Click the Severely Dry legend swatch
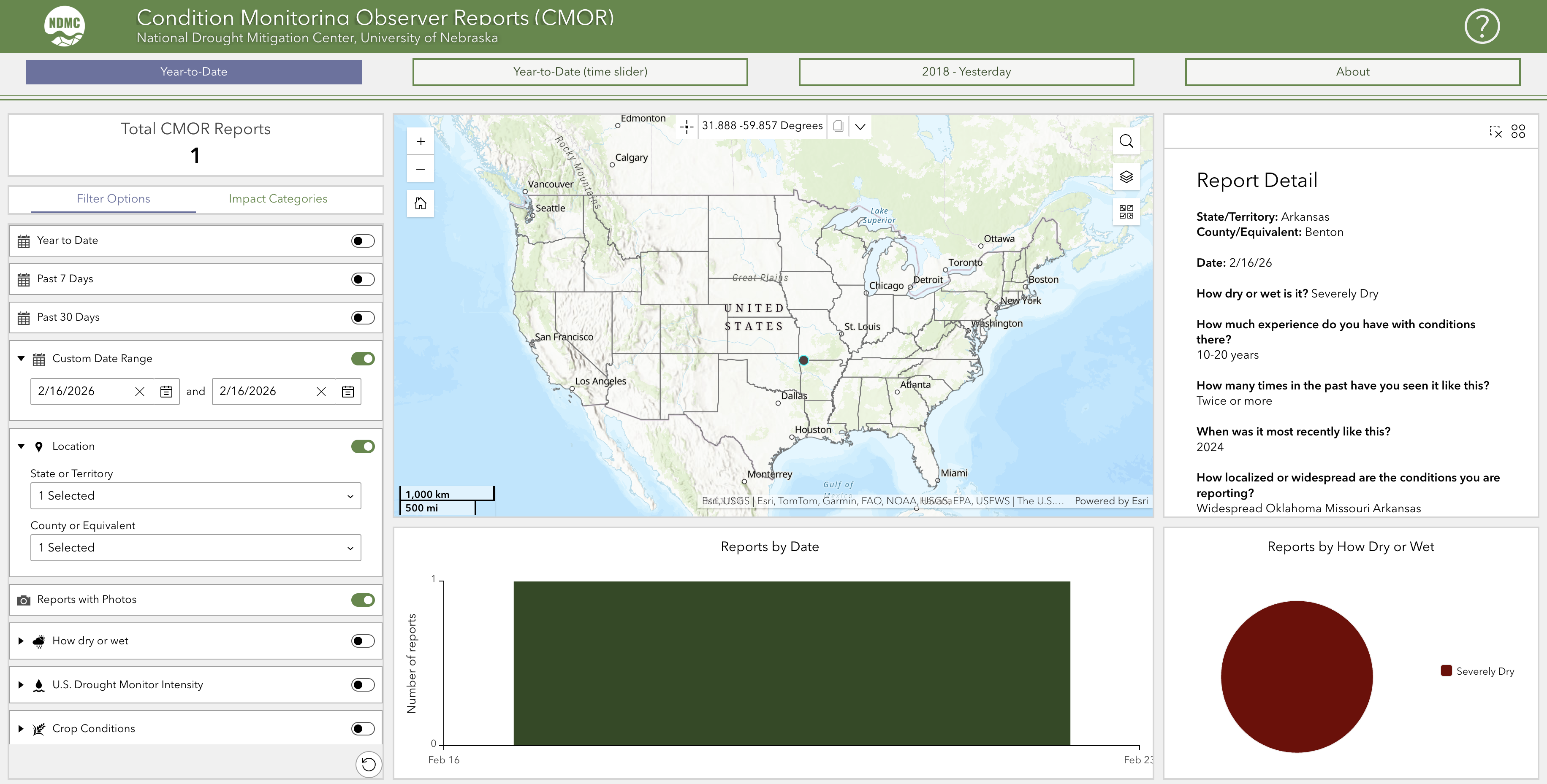This screenshot has height=784, width=1547. (1446, 670)
